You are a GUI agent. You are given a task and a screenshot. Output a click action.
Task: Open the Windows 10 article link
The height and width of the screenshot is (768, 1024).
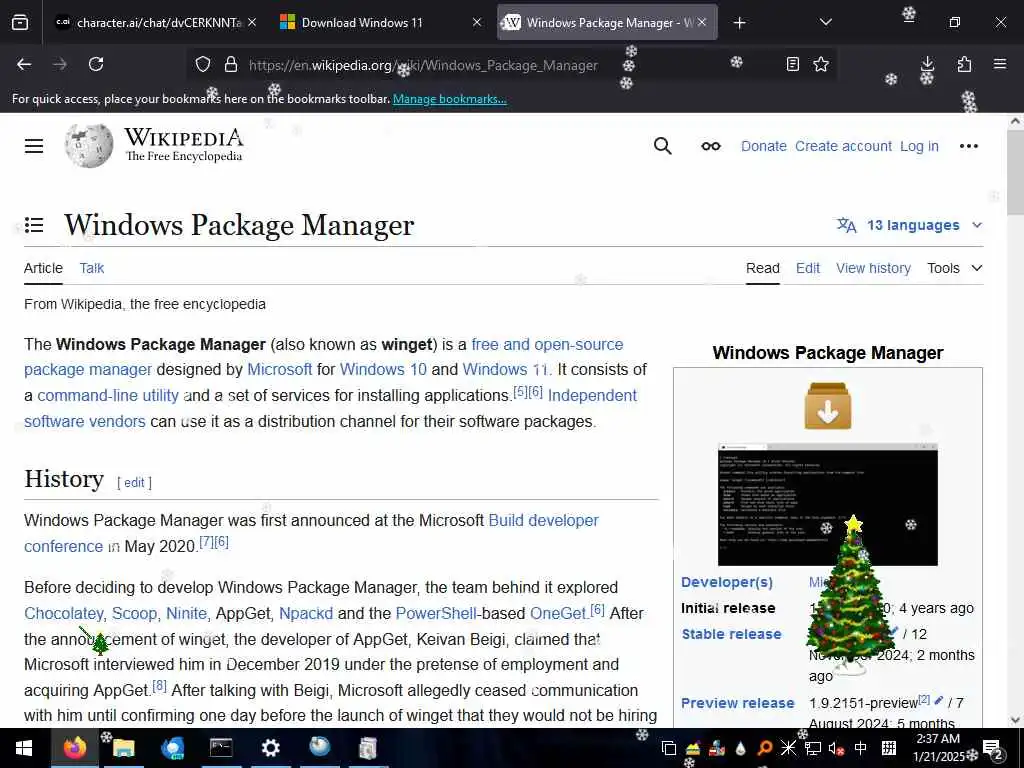[383, 370]
